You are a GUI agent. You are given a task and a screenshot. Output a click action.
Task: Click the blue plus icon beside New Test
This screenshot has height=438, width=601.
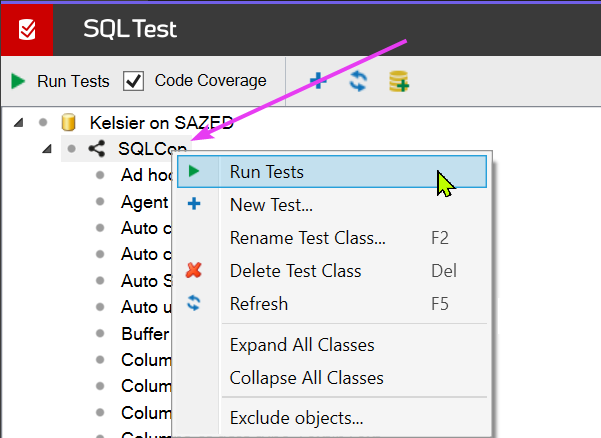click(x=194, y=203)
